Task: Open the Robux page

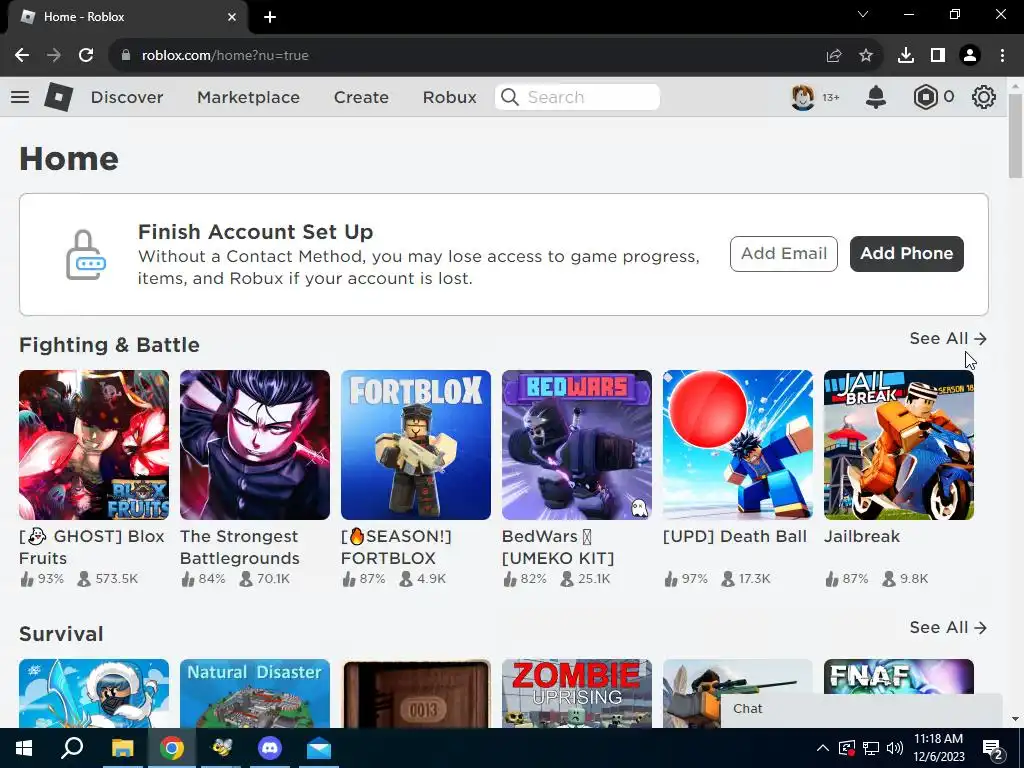Action: click(x=449, y=97)
